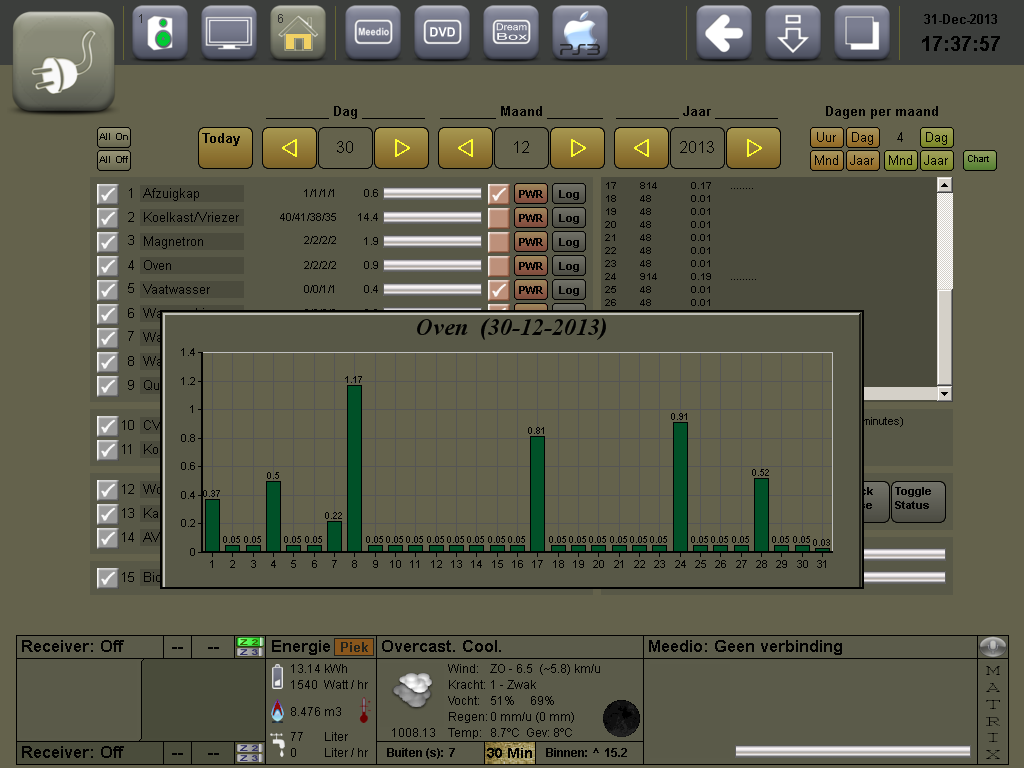Uncheck the Koelkast/Vriezer row checkbox
Image resolution: width=1024 pixels, height=768 pixels.
click(107, 217)
